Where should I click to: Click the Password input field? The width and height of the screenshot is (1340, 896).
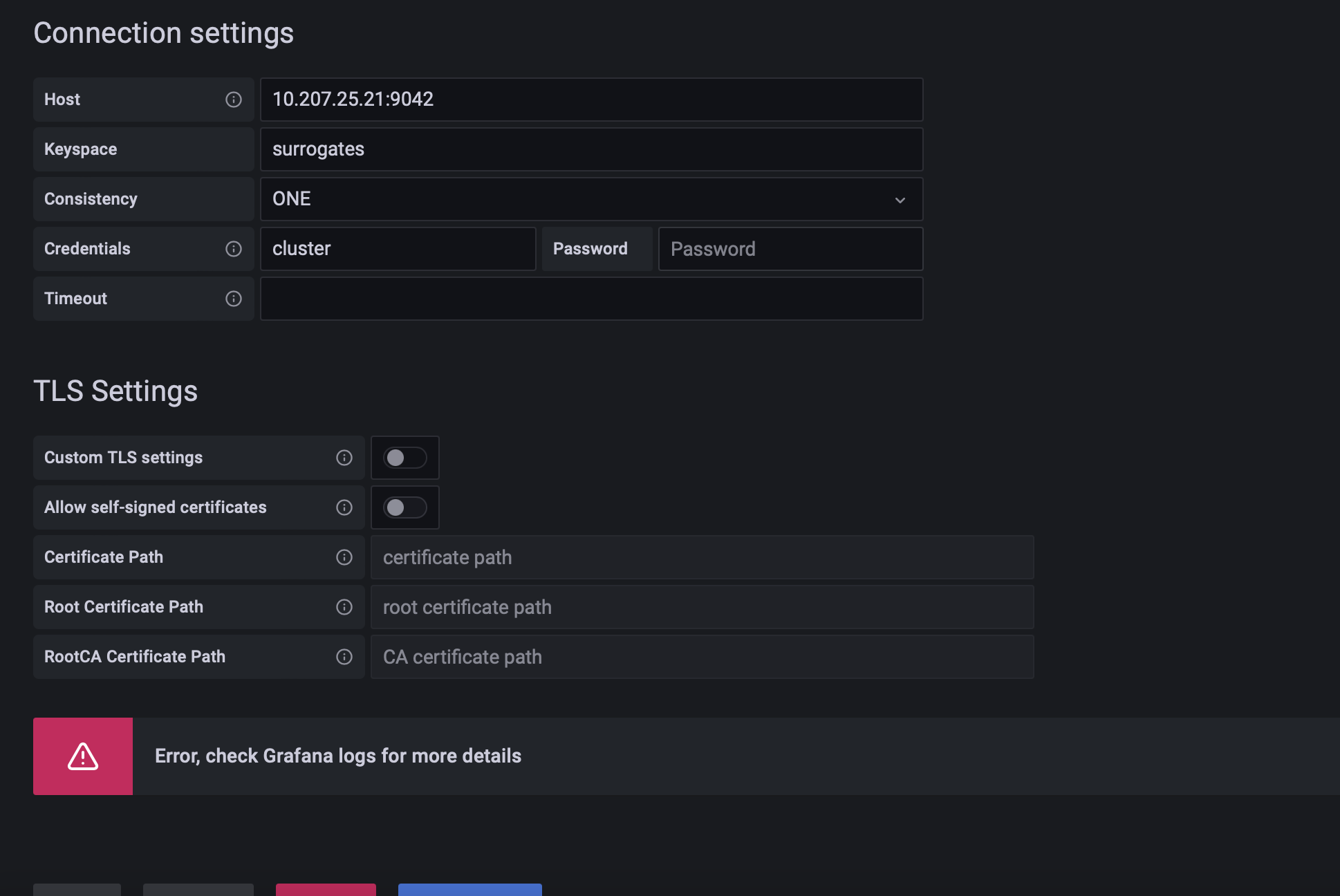click(x=790, y=249)
